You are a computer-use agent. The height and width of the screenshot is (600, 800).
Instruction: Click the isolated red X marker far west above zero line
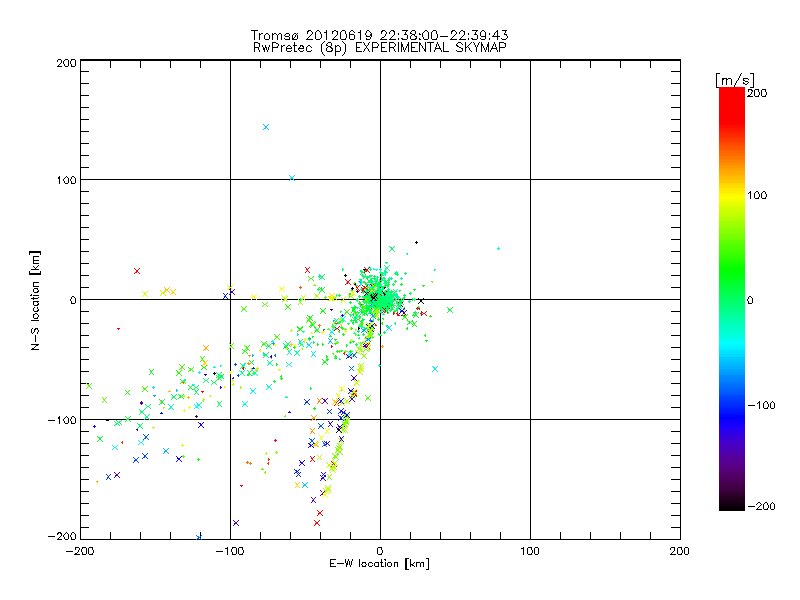[x=137, y=271]
